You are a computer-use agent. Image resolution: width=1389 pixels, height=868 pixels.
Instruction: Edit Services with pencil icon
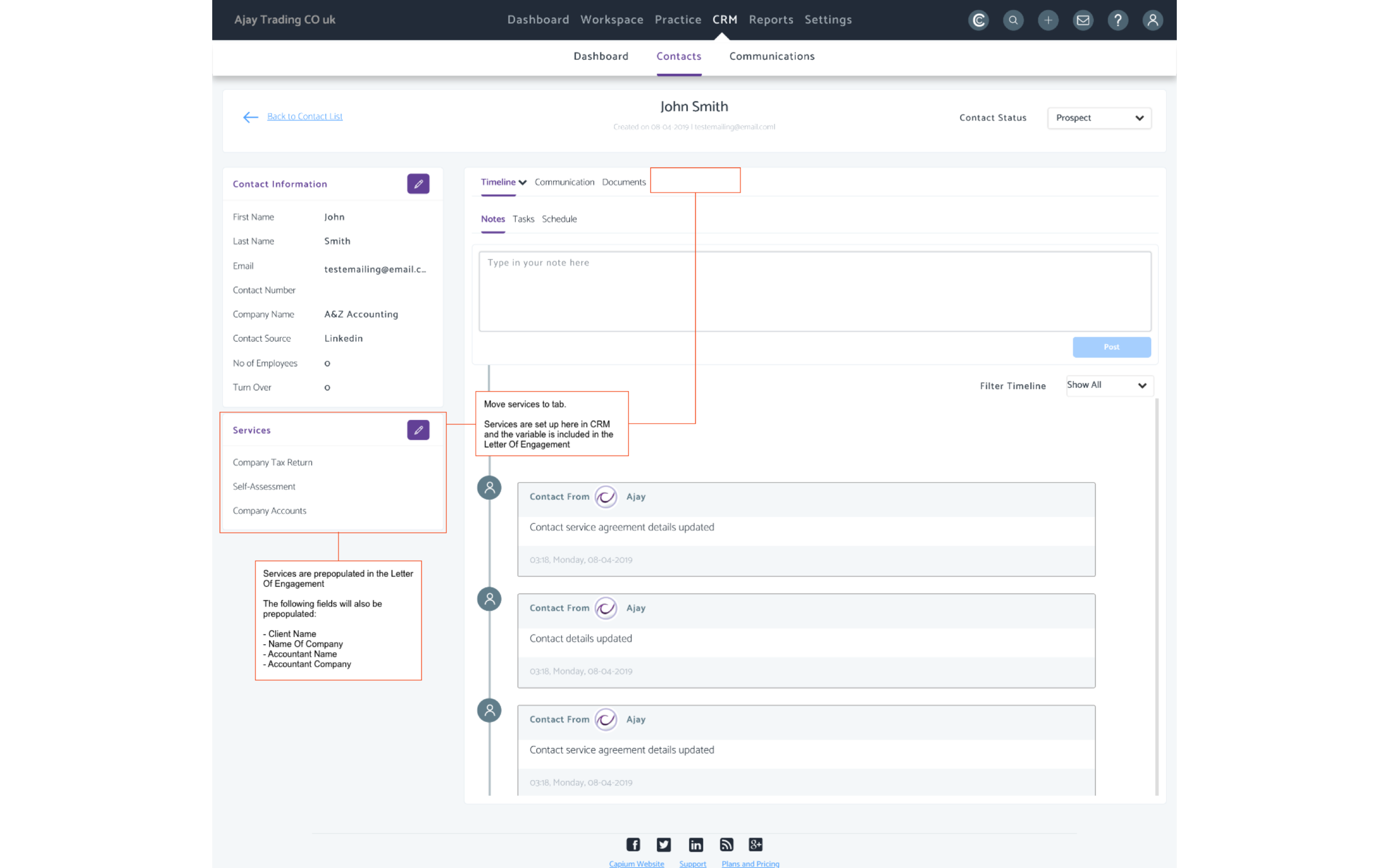(418, 430)
